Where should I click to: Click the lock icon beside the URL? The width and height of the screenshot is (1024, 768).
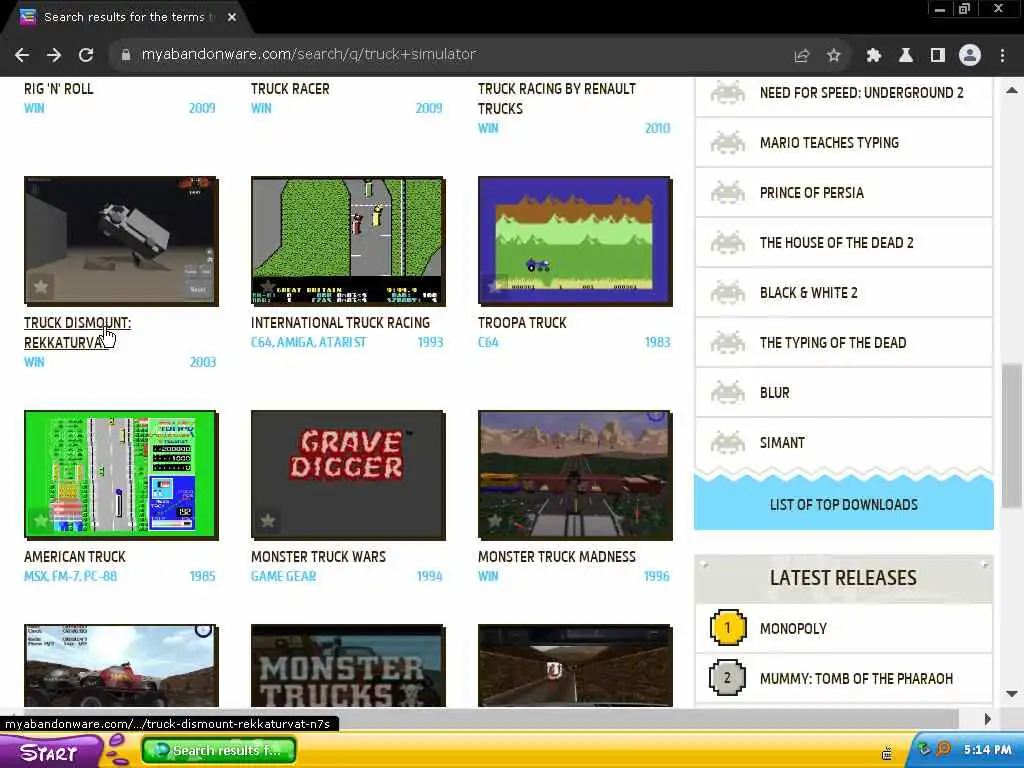coord(126,55)
